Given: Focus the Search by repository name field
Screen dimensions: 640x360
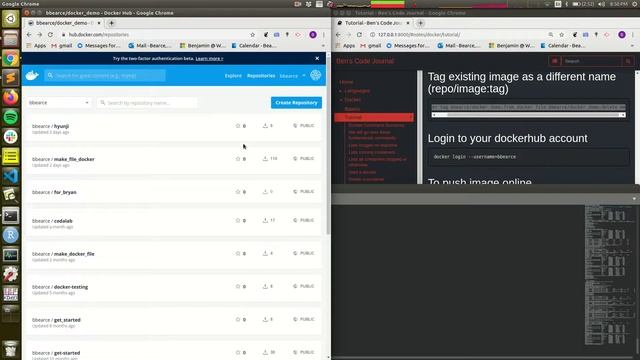Looking at the screenshot, I should click(x=147, y=103).
